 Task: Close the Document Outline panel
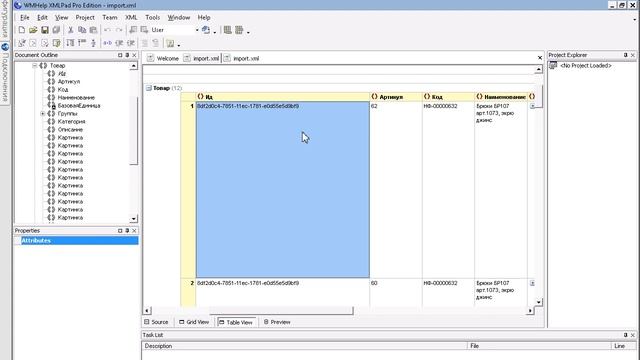(134, 55)
